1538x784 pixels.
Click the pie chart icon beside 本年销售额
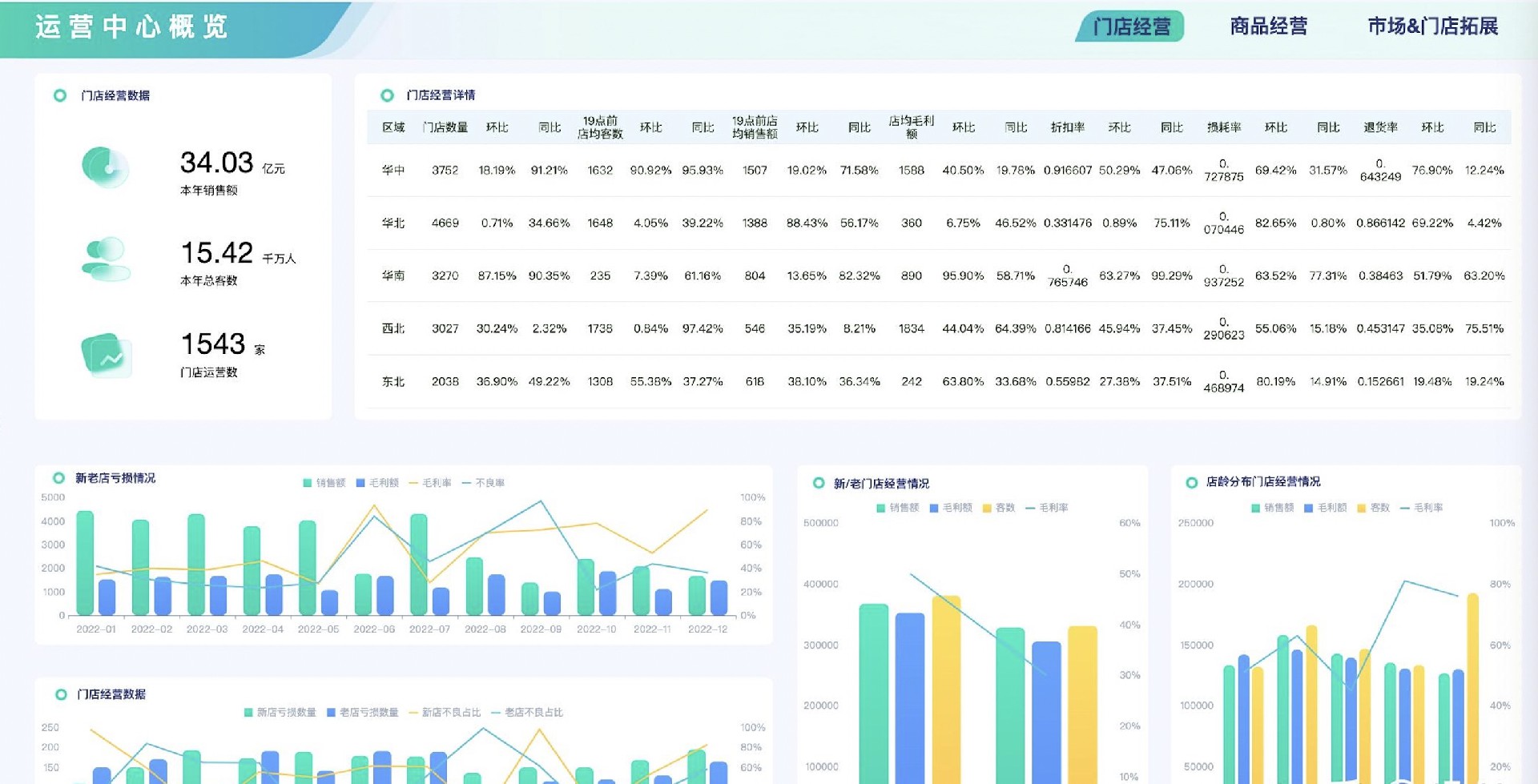[106, 167]
